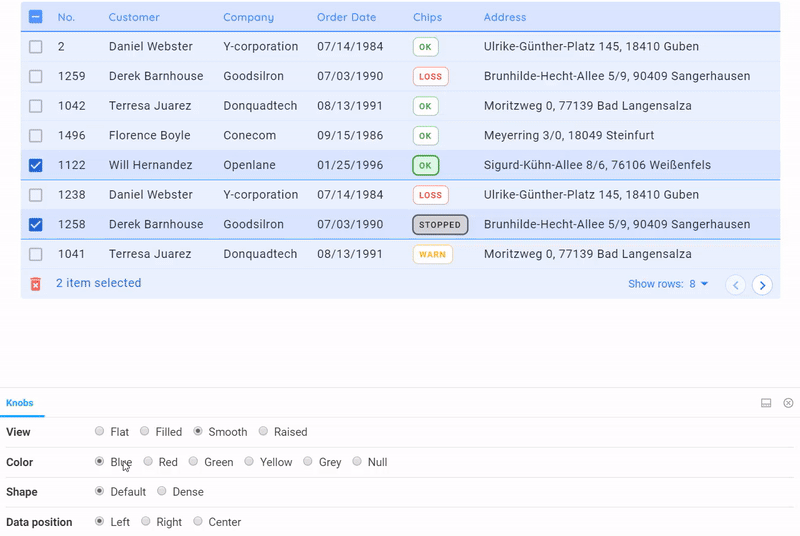This screenshot has height=536, width=800.
Task: Click the 'Will Hernandez' customer cell
Action: click(x=151, y=165)
